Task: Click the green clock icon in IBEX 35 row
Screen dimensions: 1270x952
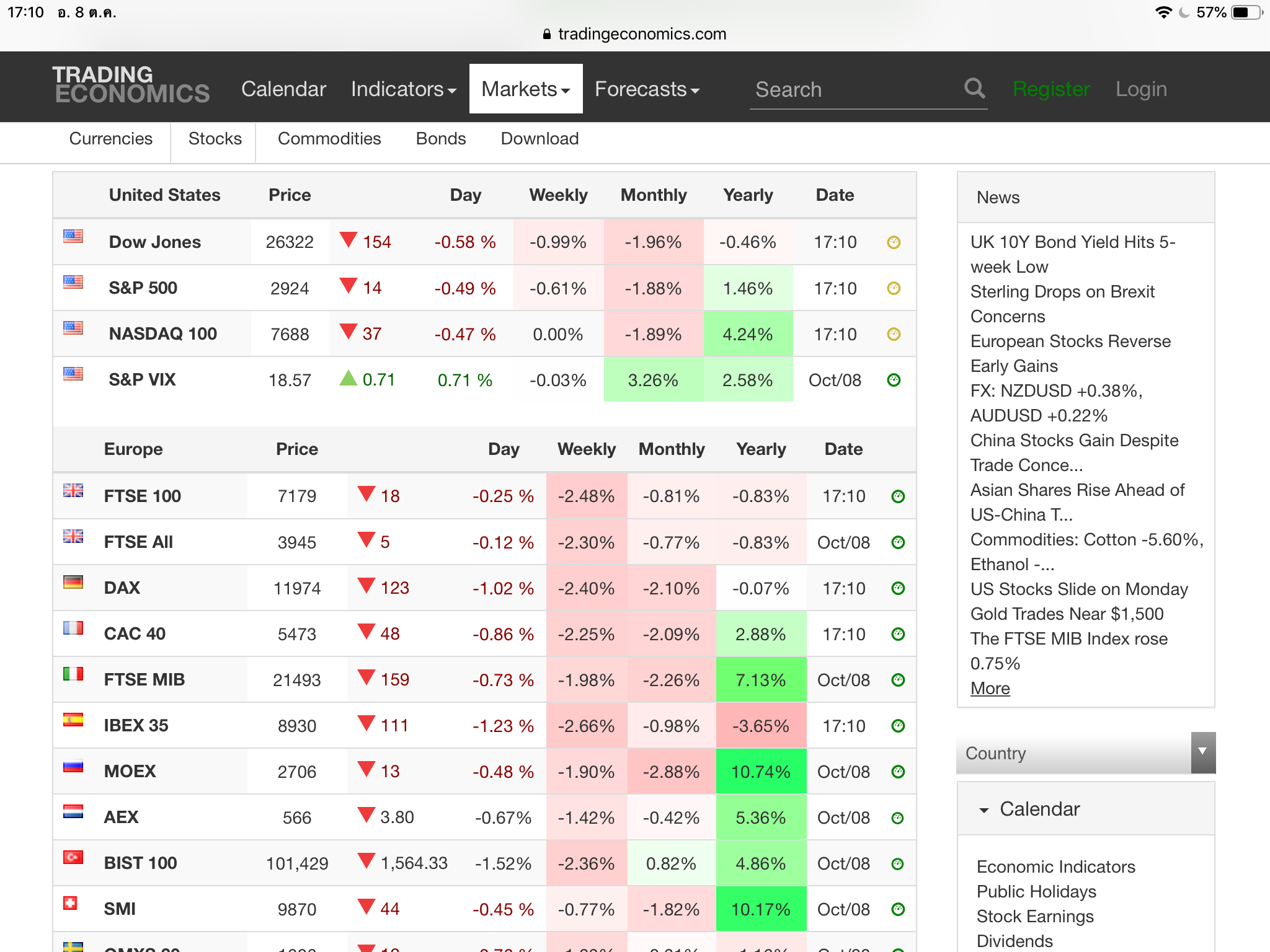Action: pos(897,726)
